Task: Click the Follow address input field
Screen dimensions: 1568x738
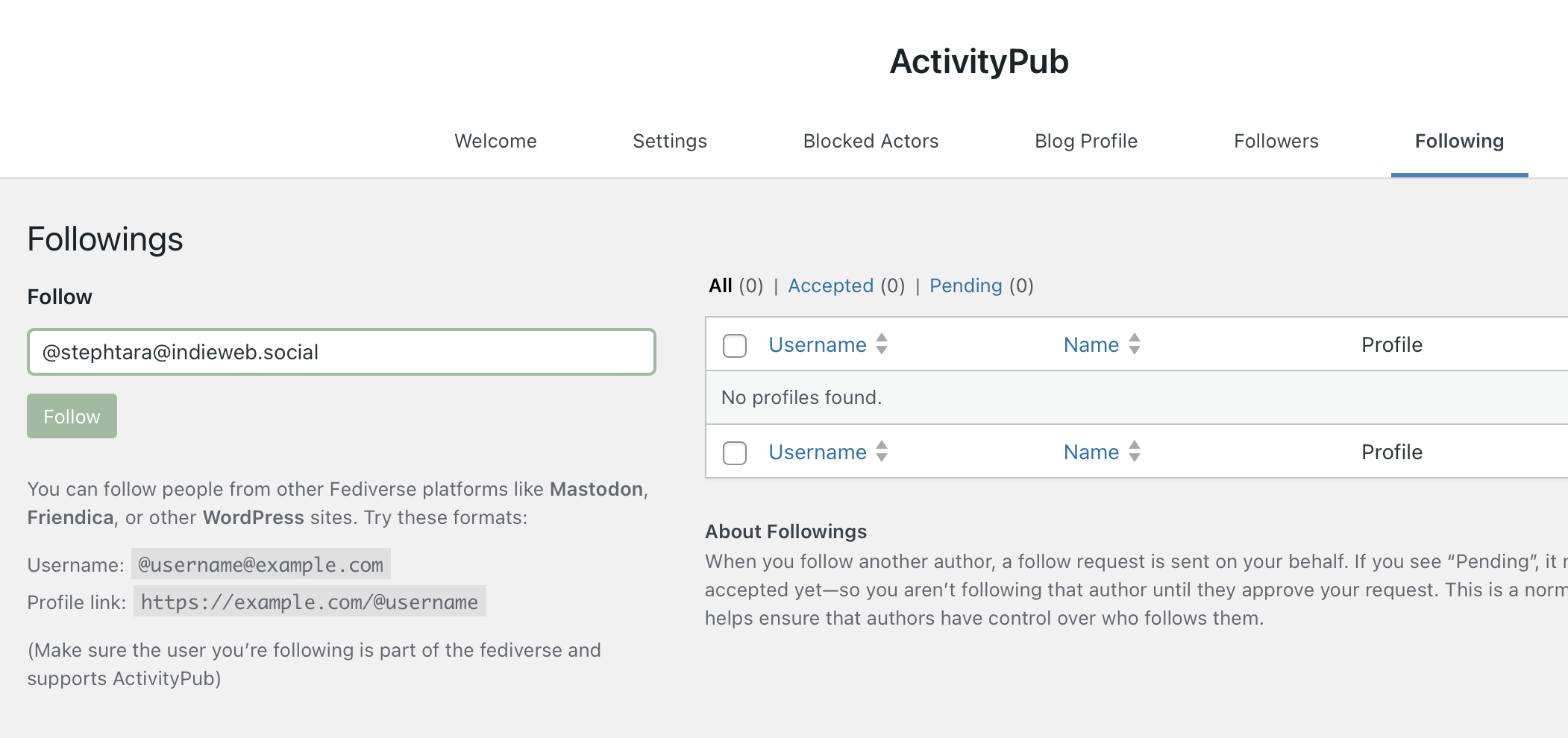Action: (341, 352)
